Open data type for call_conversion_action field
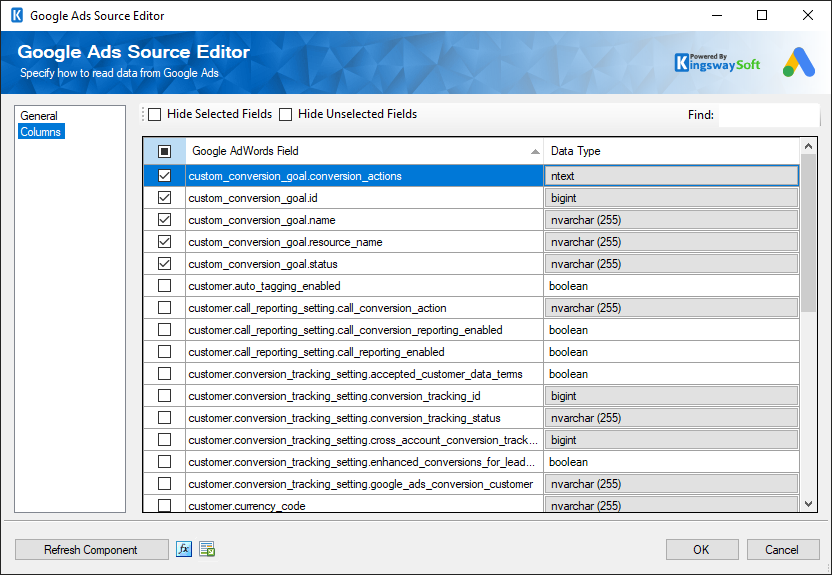 click(x=671, y=308)
